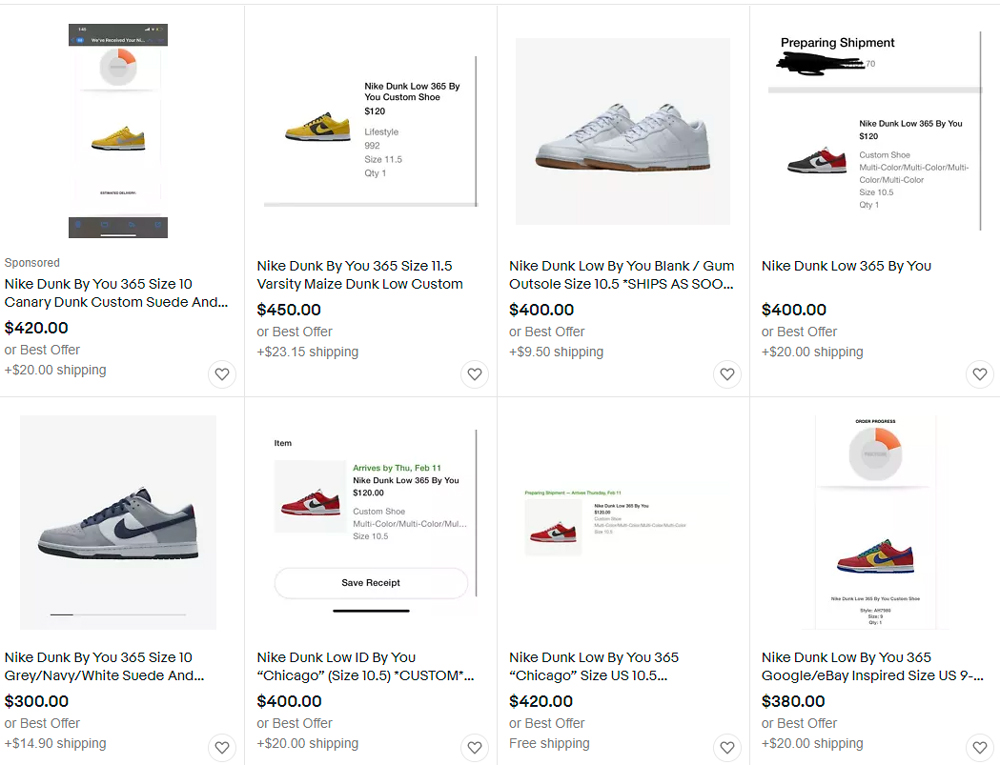The image size is (1000, 765).
Task: Open the Grey/Navy/White Suede listing title
Action: pyautogui.click(x=104, y=666)
